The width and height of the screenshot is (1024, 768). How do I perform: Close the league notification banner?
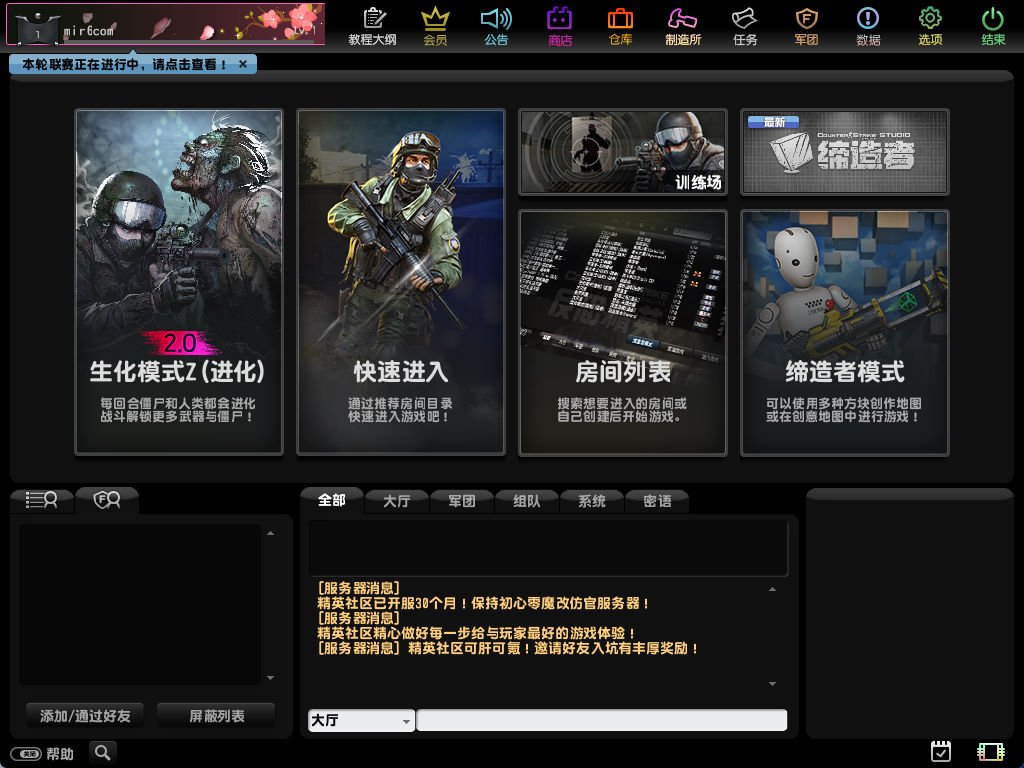(x=244, y=64)
